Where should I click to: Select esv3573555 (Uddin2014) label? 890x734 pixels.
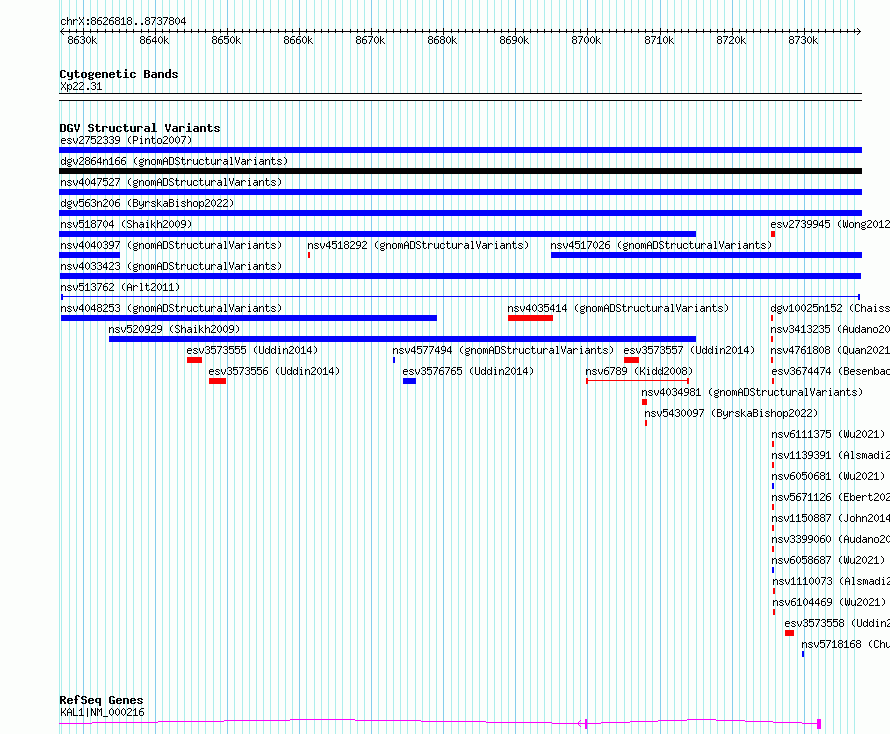point(252,350)
